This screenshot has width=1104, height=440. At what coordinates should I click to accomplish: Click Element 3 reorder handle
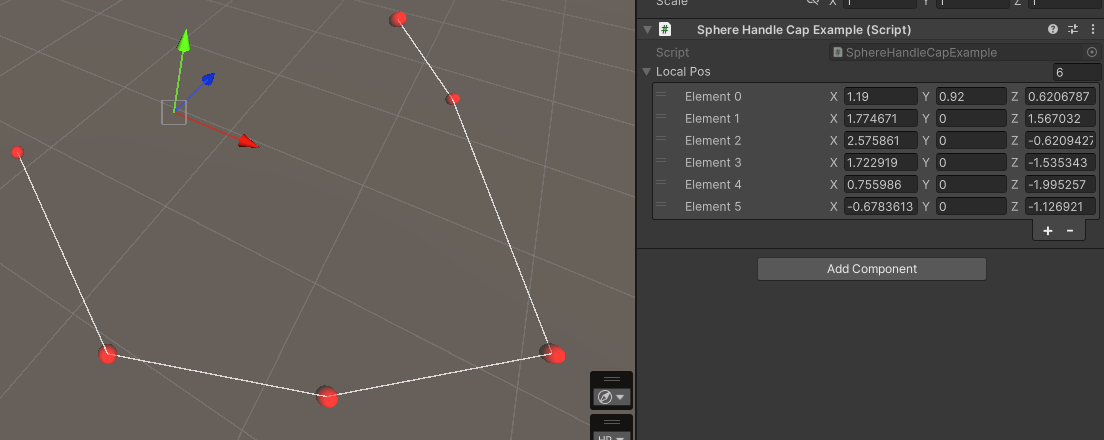661,161
